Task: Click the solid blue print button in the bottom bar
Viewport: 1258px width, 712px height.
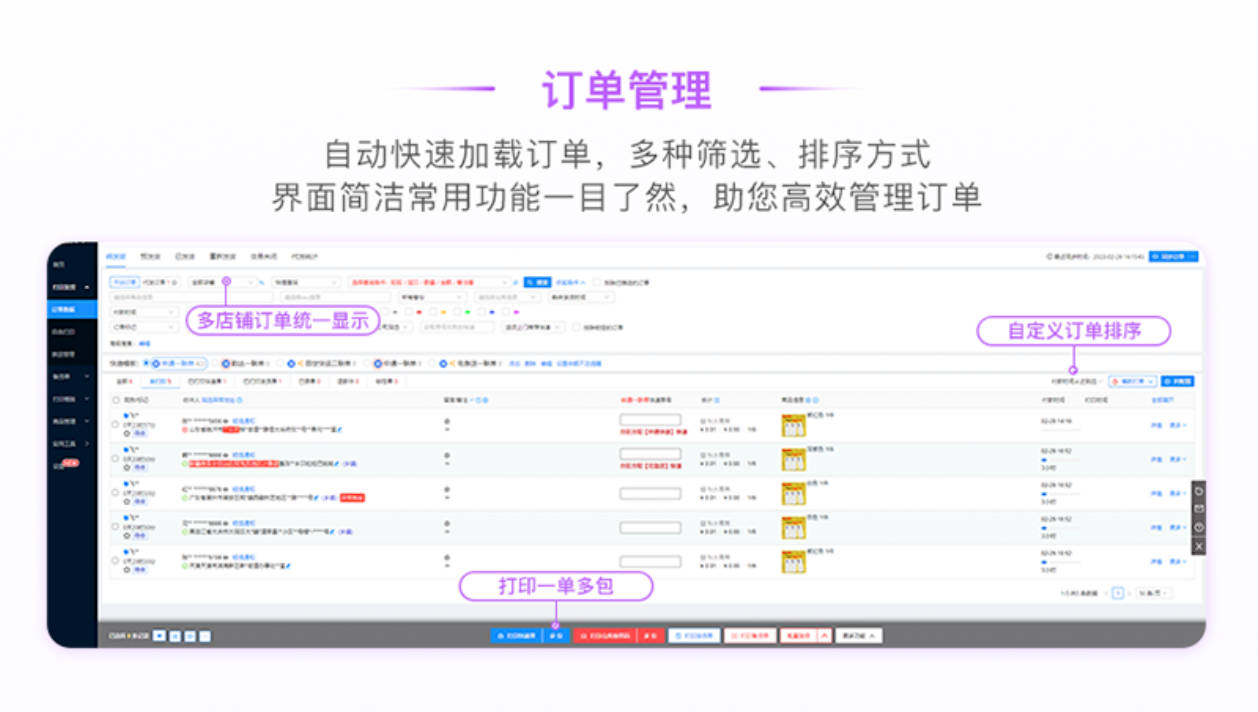Action: tap(516, 635)
